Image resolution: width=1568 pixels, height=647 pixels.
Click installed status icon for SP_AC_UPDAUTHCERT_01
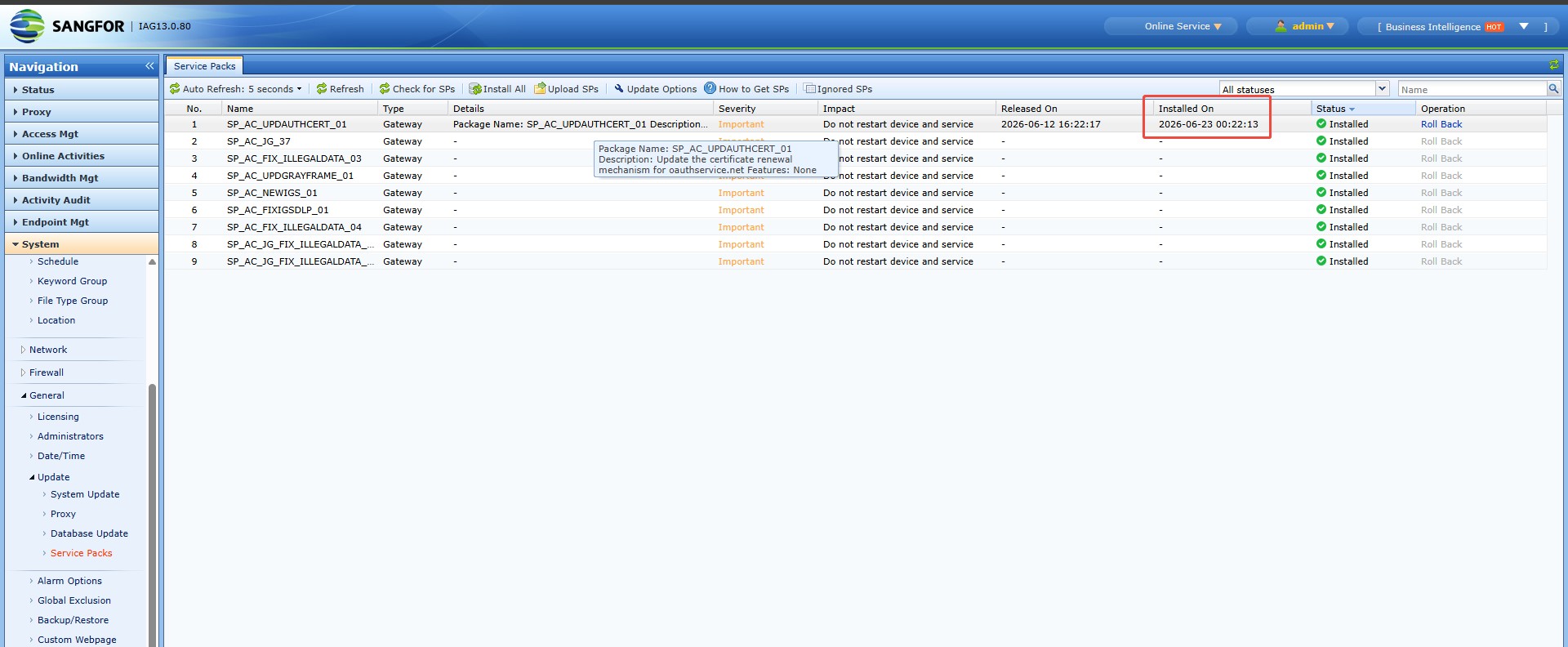[x=1321, y=123]
